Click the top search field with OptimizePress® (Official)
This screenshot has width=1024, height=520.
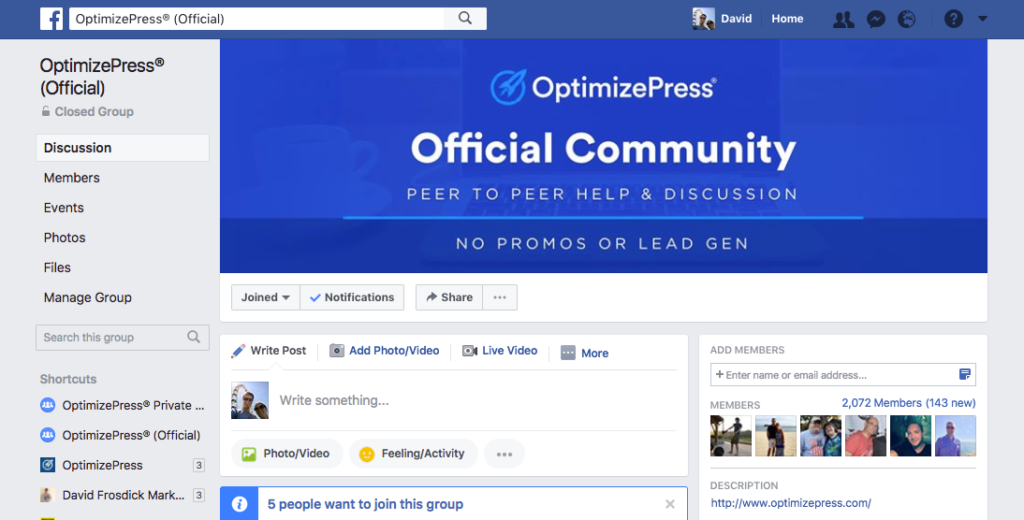[256, 18]
